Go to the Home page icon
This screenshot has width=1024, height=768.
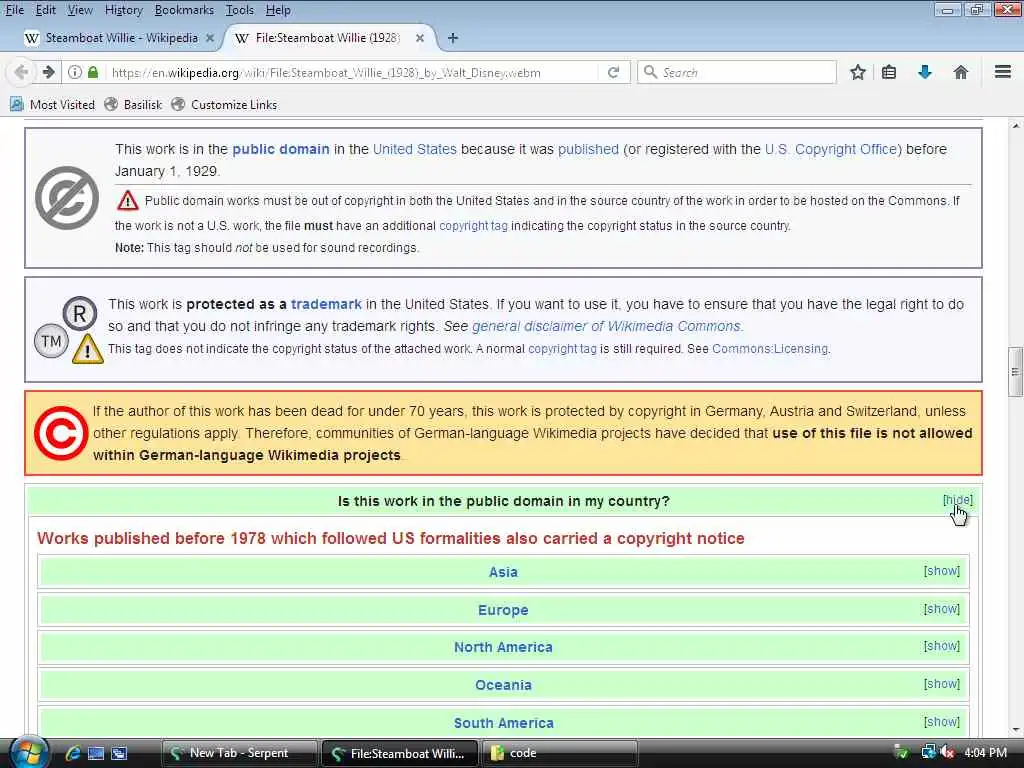pos(961,72)
